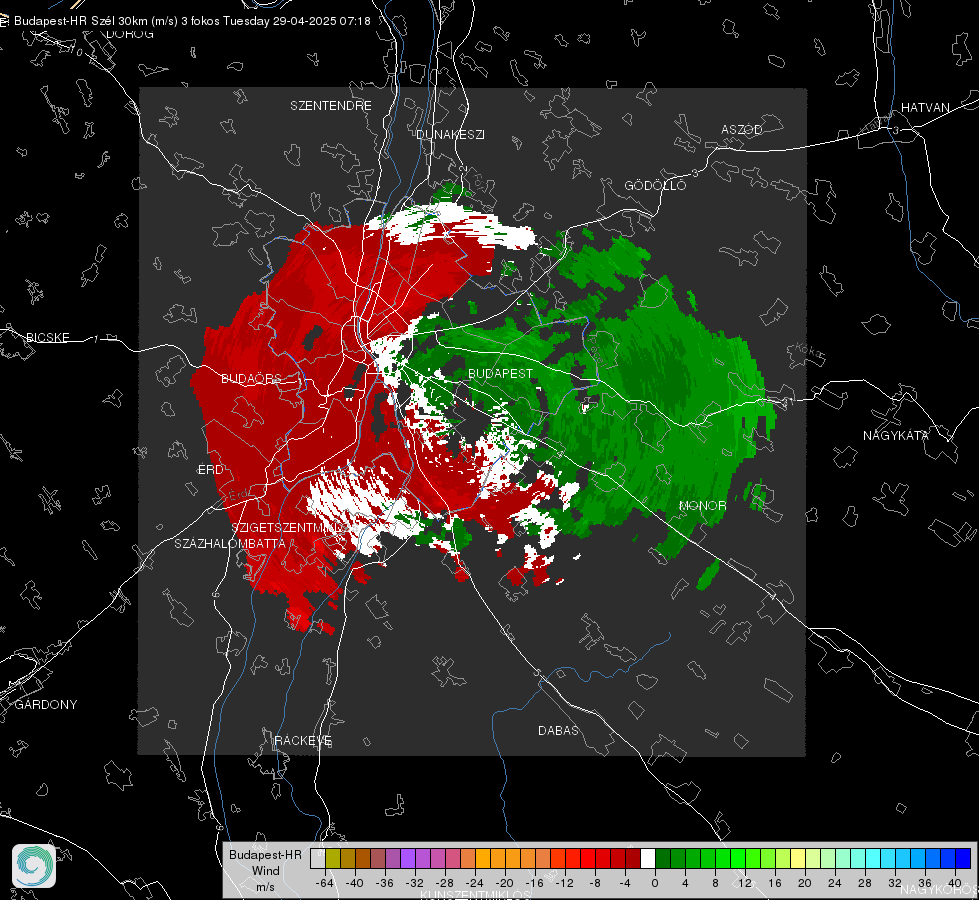This screenshot has width=979, height=900.
Task: Select the yellow swatch above 20
Action: tap(798, 859)
